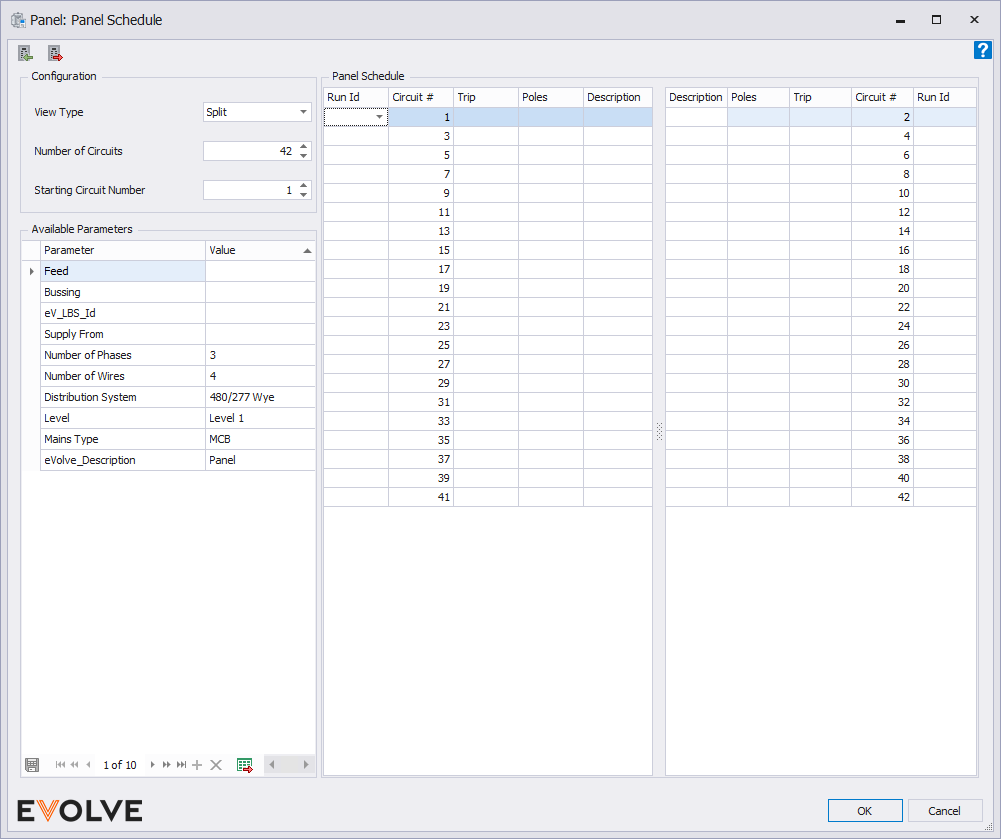1001x839 pixels.
Task: Click the Trip column header in left schedule
Action: [485, 97]
